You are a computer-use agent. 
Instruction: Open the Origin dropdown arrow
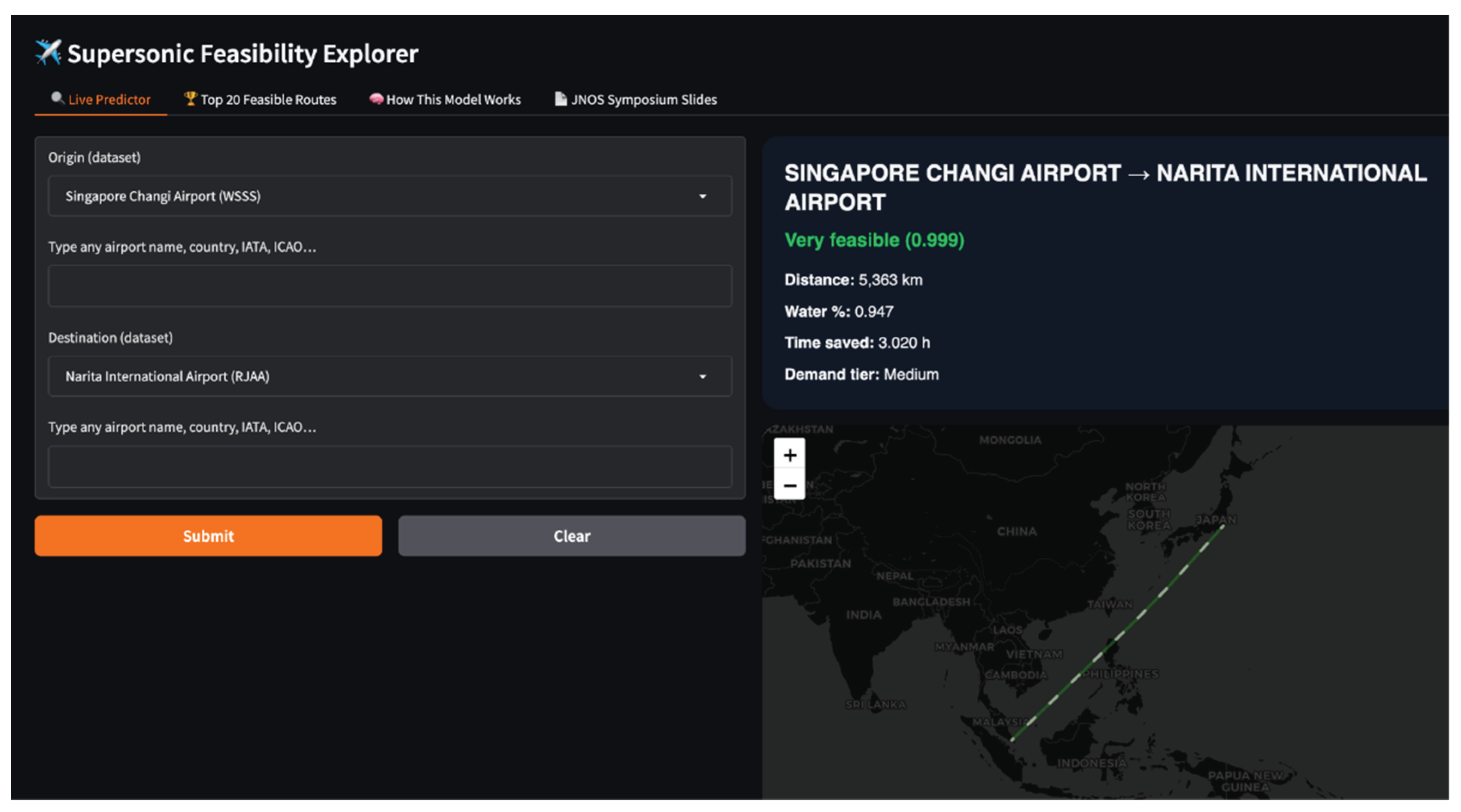[702, 196]
